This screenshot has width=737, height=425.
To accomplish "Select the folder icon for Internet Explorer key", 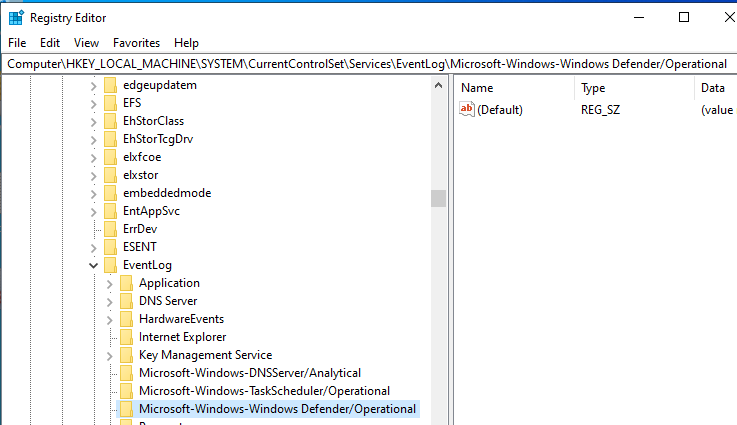I will click(126, 337).
